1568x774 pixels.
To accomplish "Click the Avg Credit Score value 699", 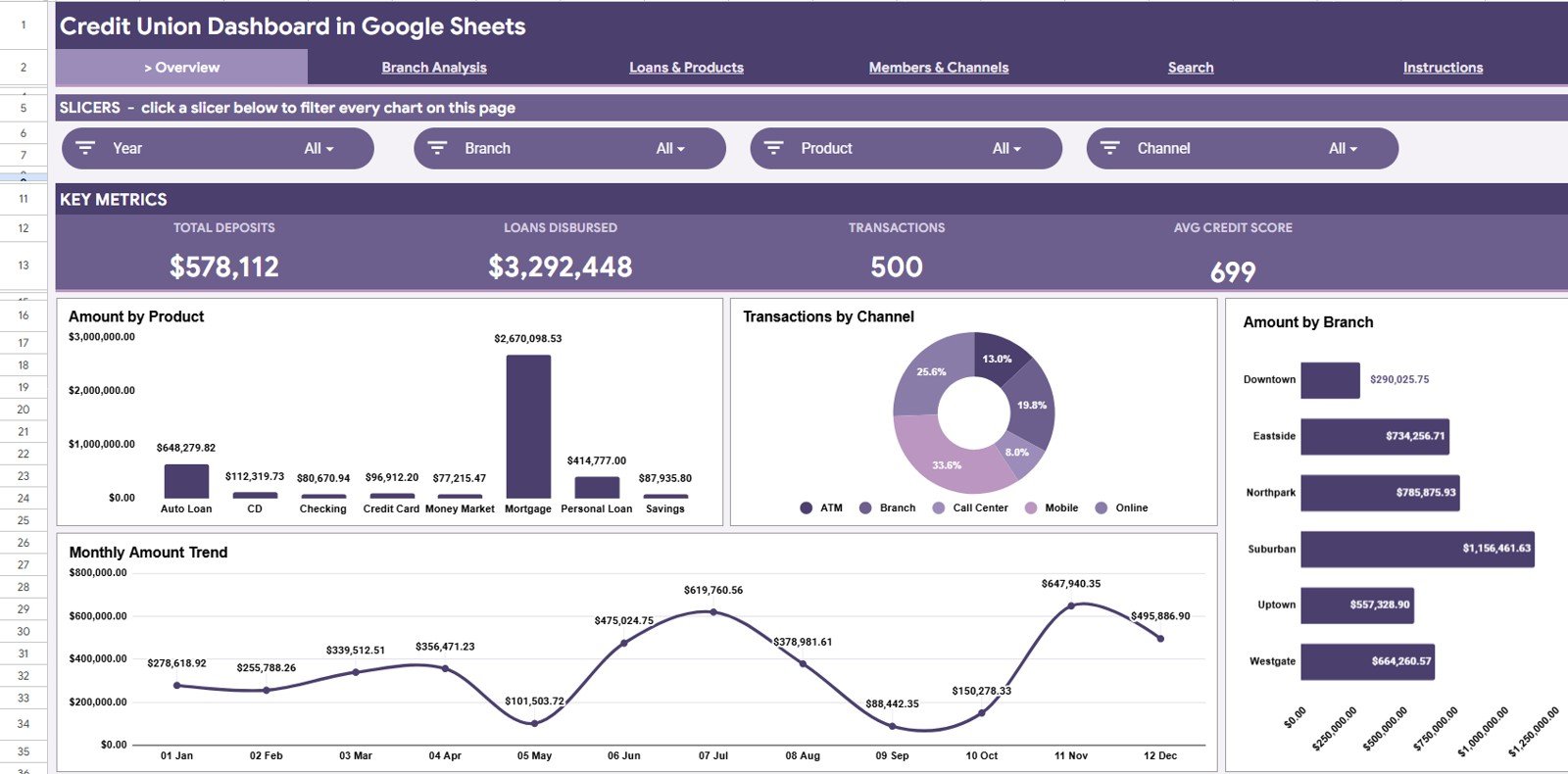I will click(1233, 271).
